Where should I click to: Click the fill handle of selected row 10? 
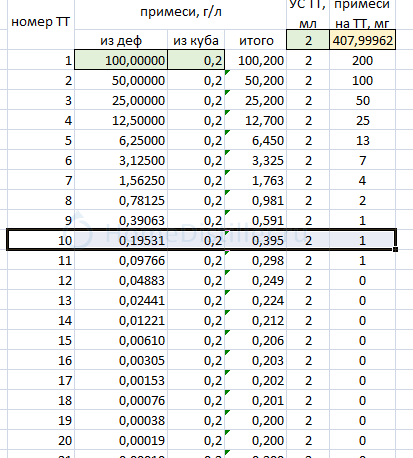click(395, 249)
